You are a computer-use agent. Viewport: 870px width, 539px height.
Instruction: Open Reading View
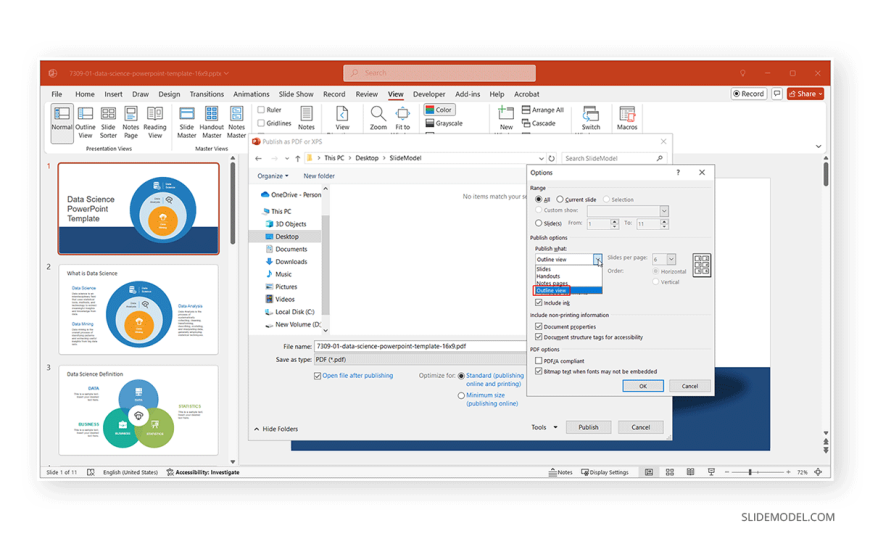155,122
